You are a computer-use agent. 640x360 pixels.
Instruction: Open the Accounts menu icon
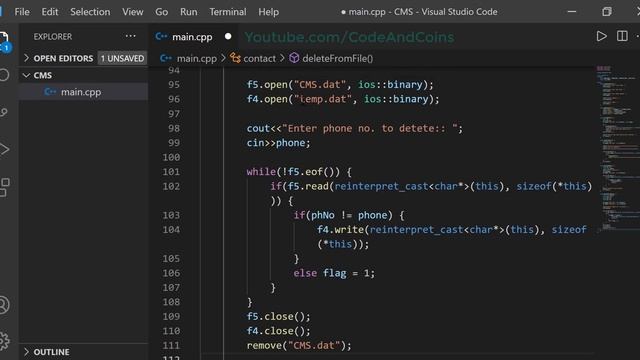click(4, 305)
